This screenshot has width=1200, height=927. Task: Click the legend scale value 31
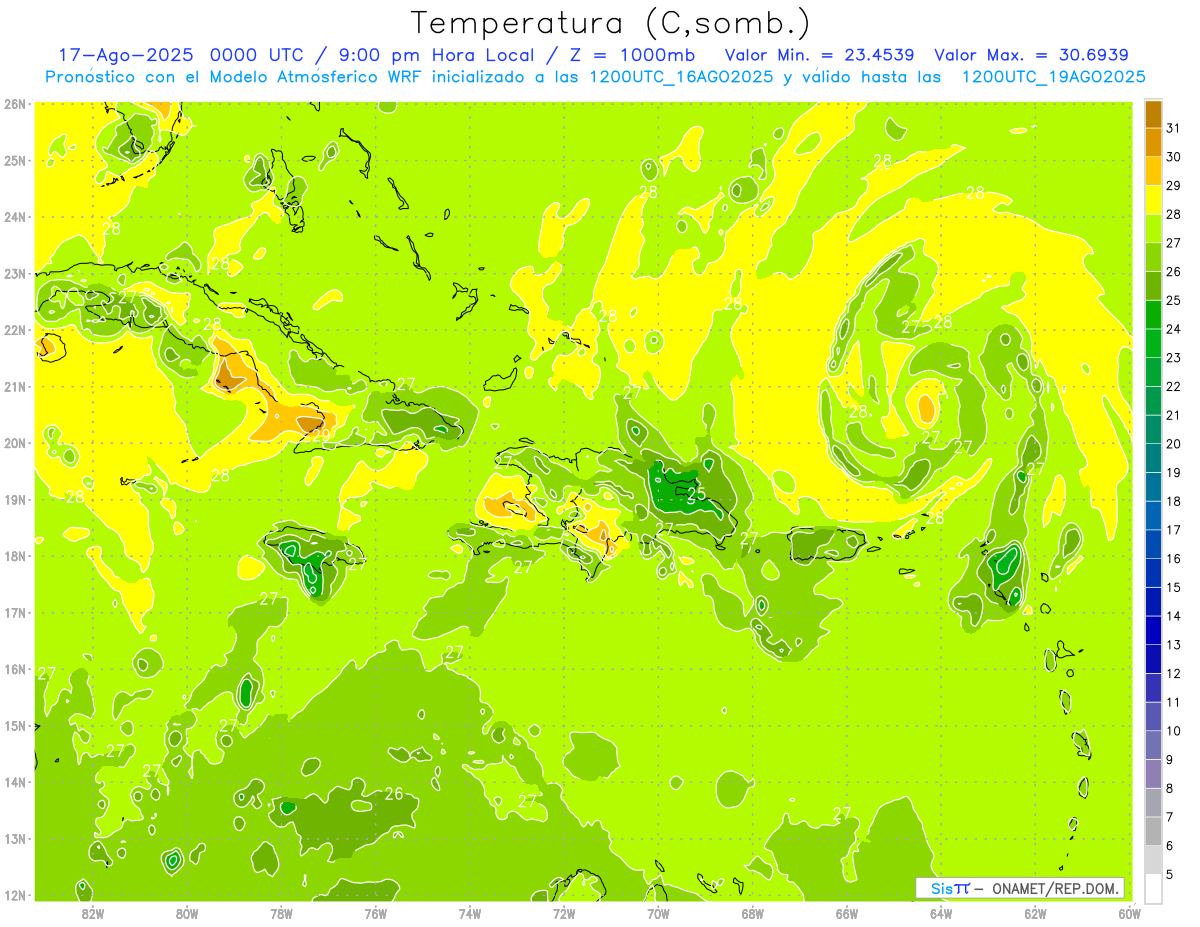(1173, 127)
